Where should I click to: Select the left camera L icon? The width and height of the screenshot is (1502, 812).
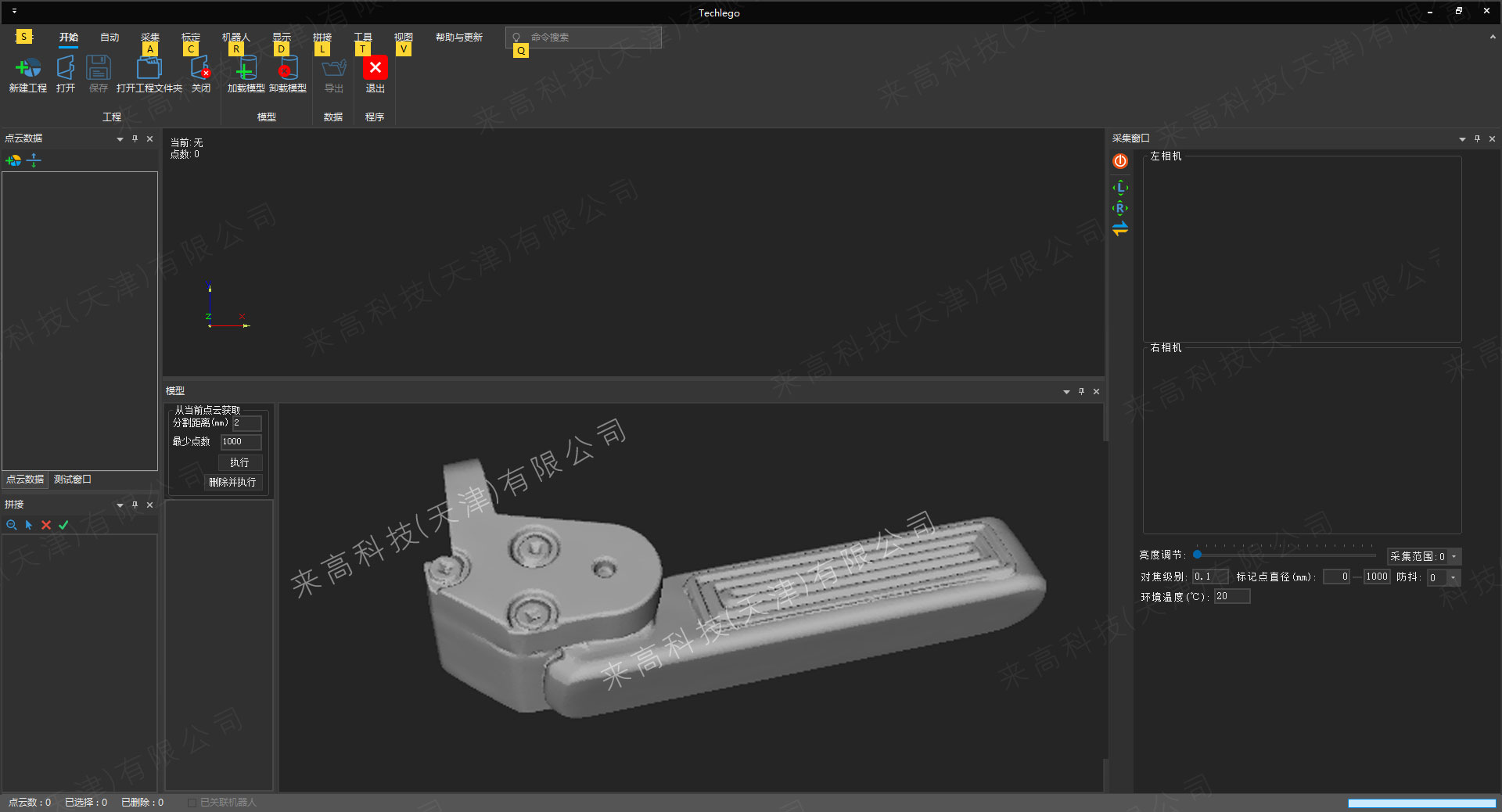coord(1120,188)
